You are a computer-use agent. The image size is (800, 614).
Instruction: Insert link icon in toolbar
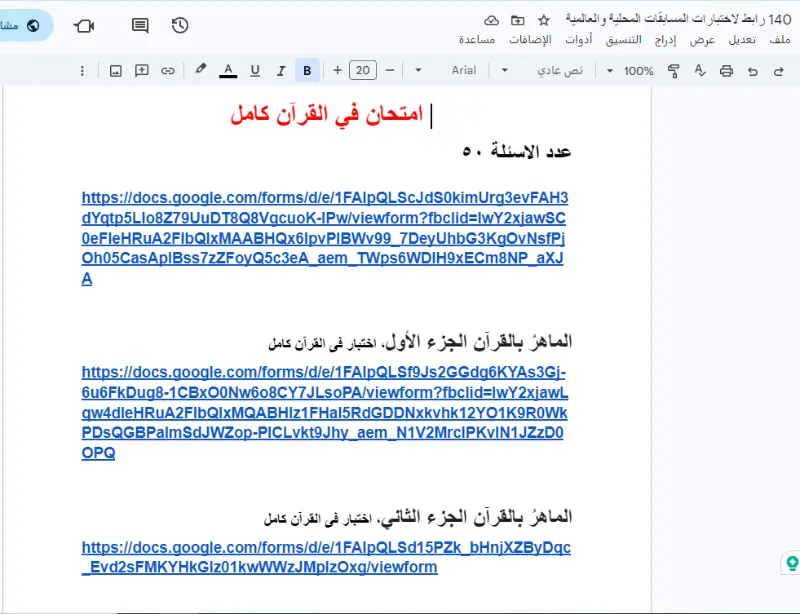point(168,71)
